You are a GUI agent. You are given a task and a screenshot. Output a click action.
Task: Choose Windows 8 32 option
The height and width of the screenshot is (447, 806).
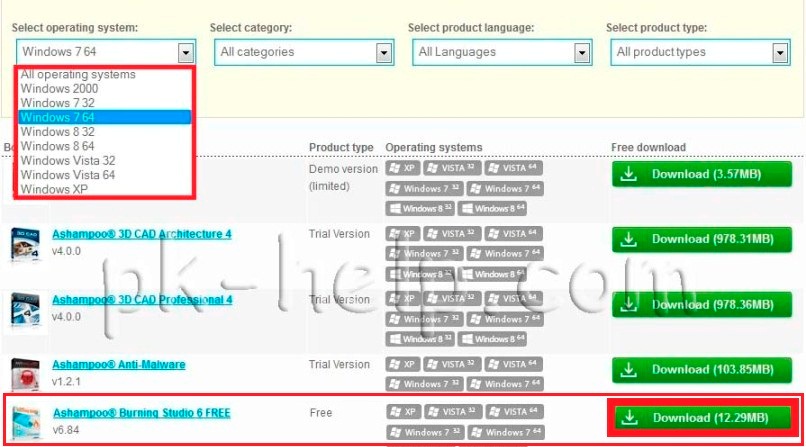(x=104, y=132)
